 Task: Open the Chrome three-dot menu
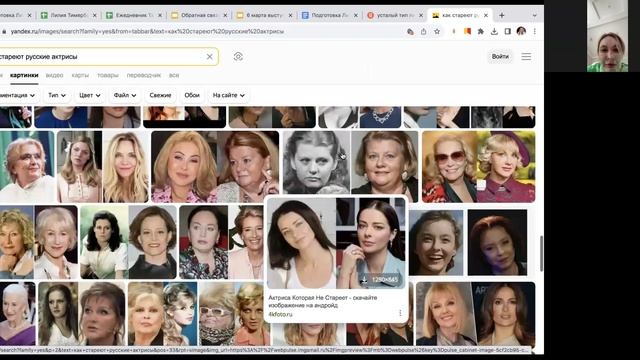(x=534, y=31)
